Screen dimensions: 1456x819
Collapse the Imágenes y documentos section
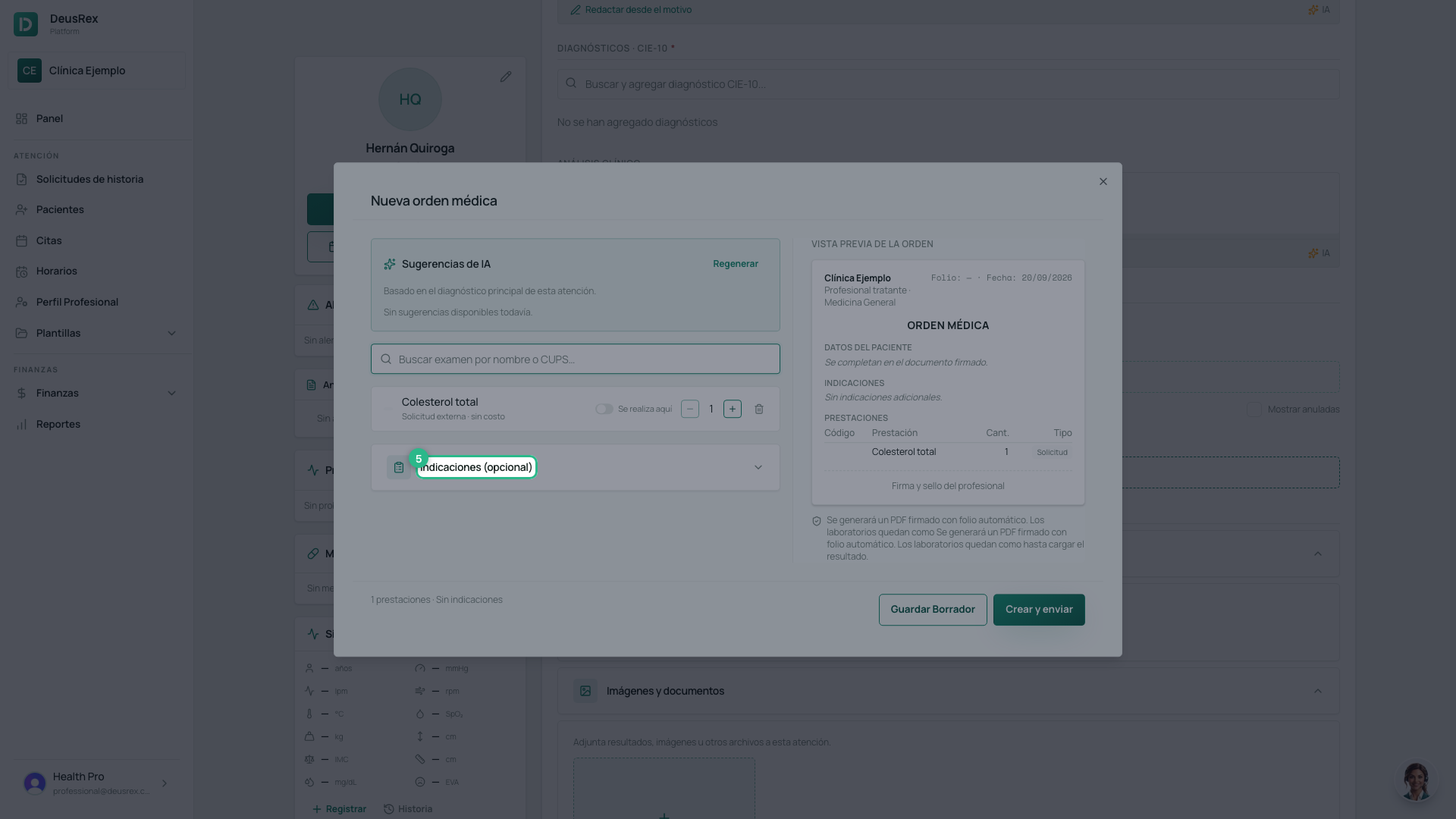pyautogui.click(x=1318, y=691)
